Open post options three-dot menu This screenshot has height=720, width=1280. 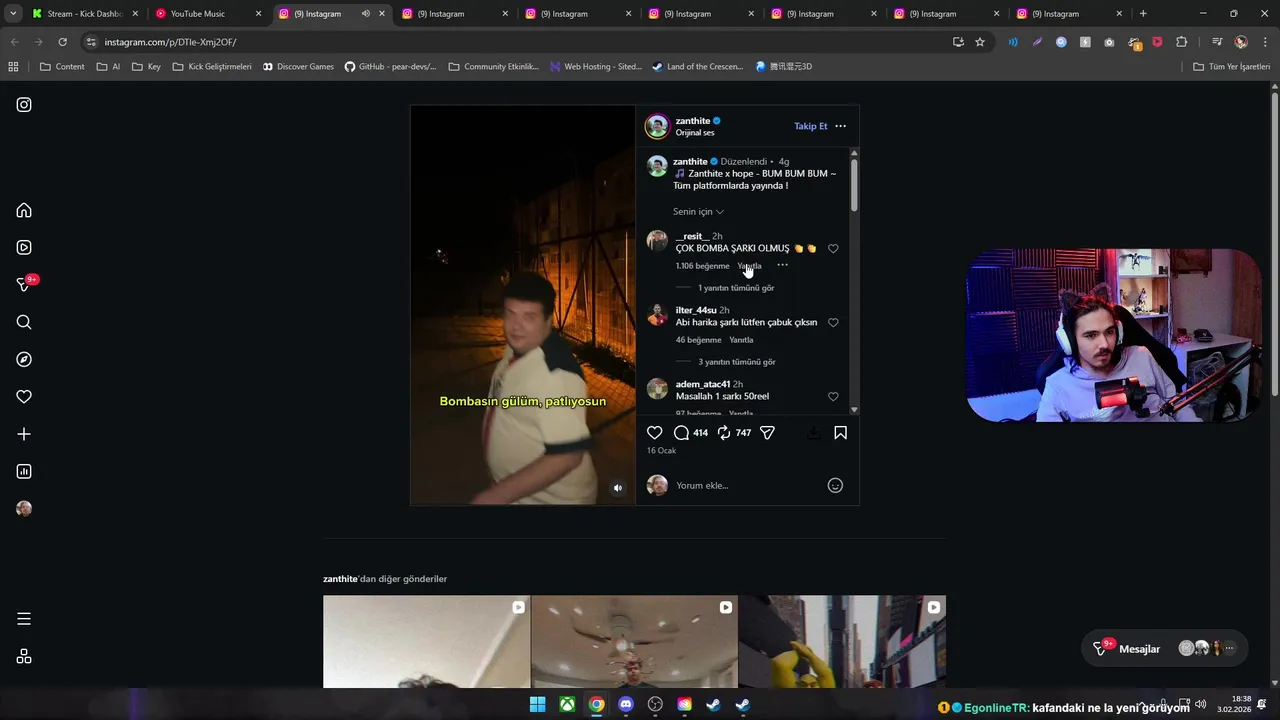[840, 126]
